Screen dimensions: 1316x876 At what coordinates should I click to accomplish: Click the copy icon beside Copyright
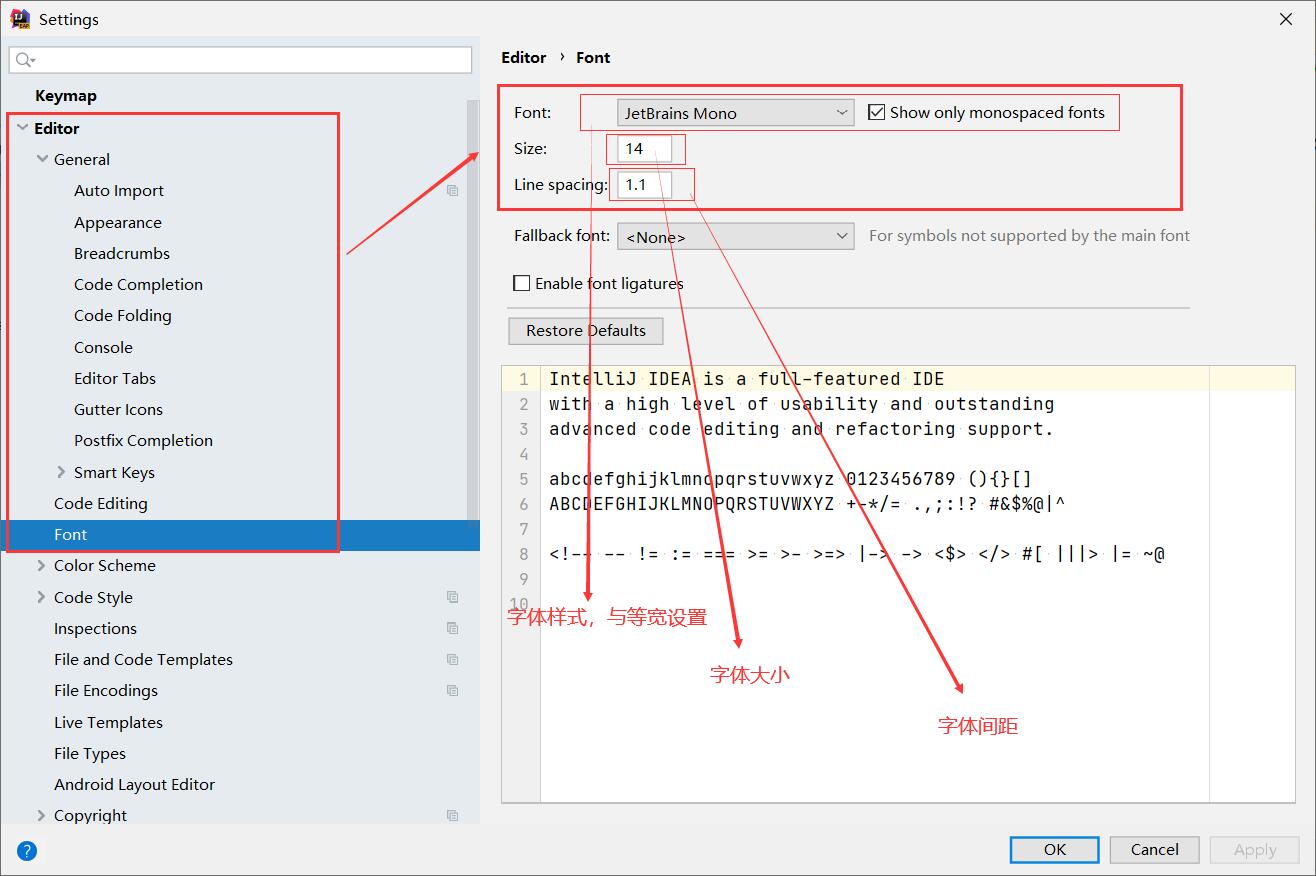(x=453, y=815)
